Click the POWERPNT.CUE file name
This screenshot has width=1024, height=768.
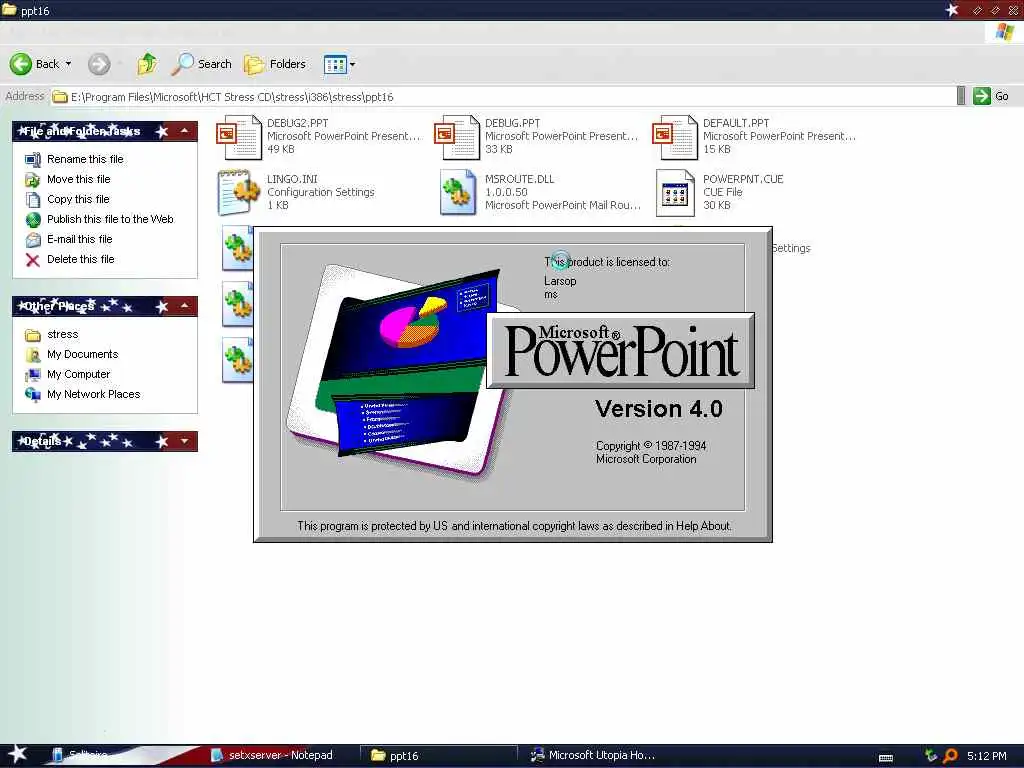point(743,179)
